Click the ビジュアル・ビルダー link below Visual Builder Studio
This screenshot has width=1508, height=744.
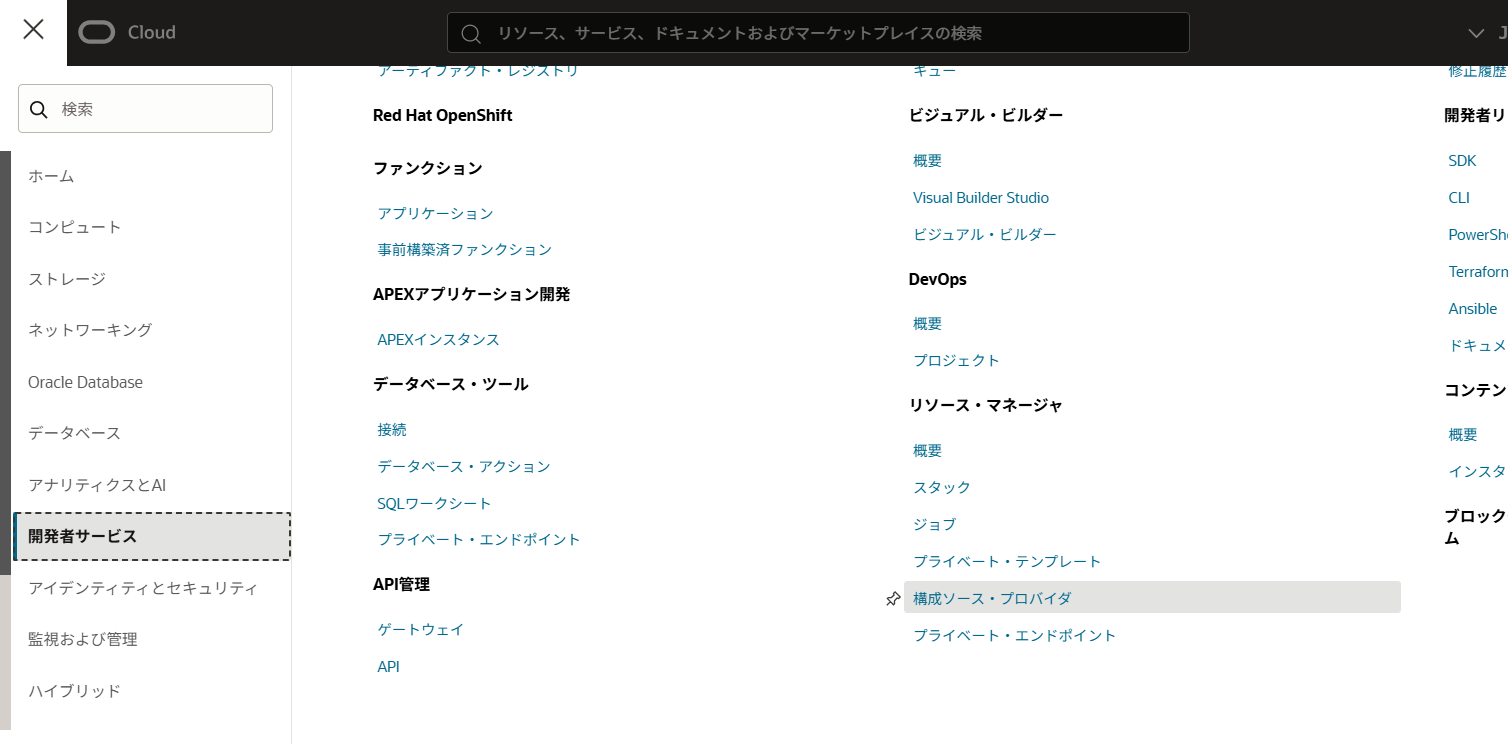tap(985, 235)
